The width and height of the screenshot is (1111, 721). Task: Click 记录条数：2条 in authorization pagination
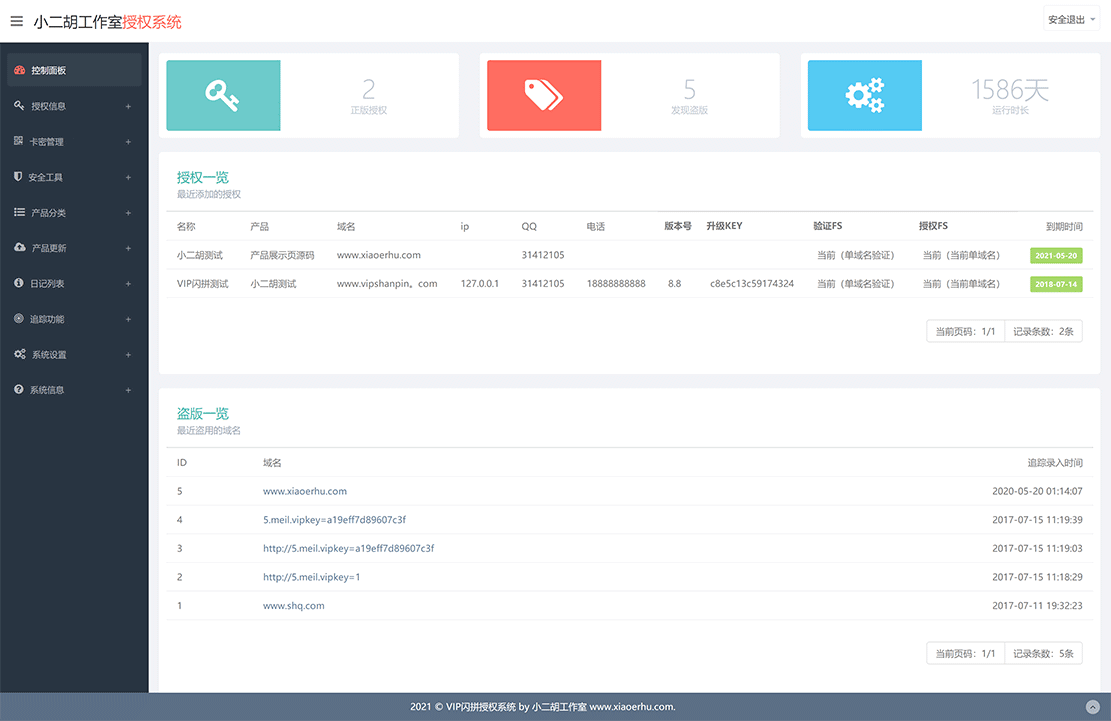pyautogui.click(x=1043, y=331)
